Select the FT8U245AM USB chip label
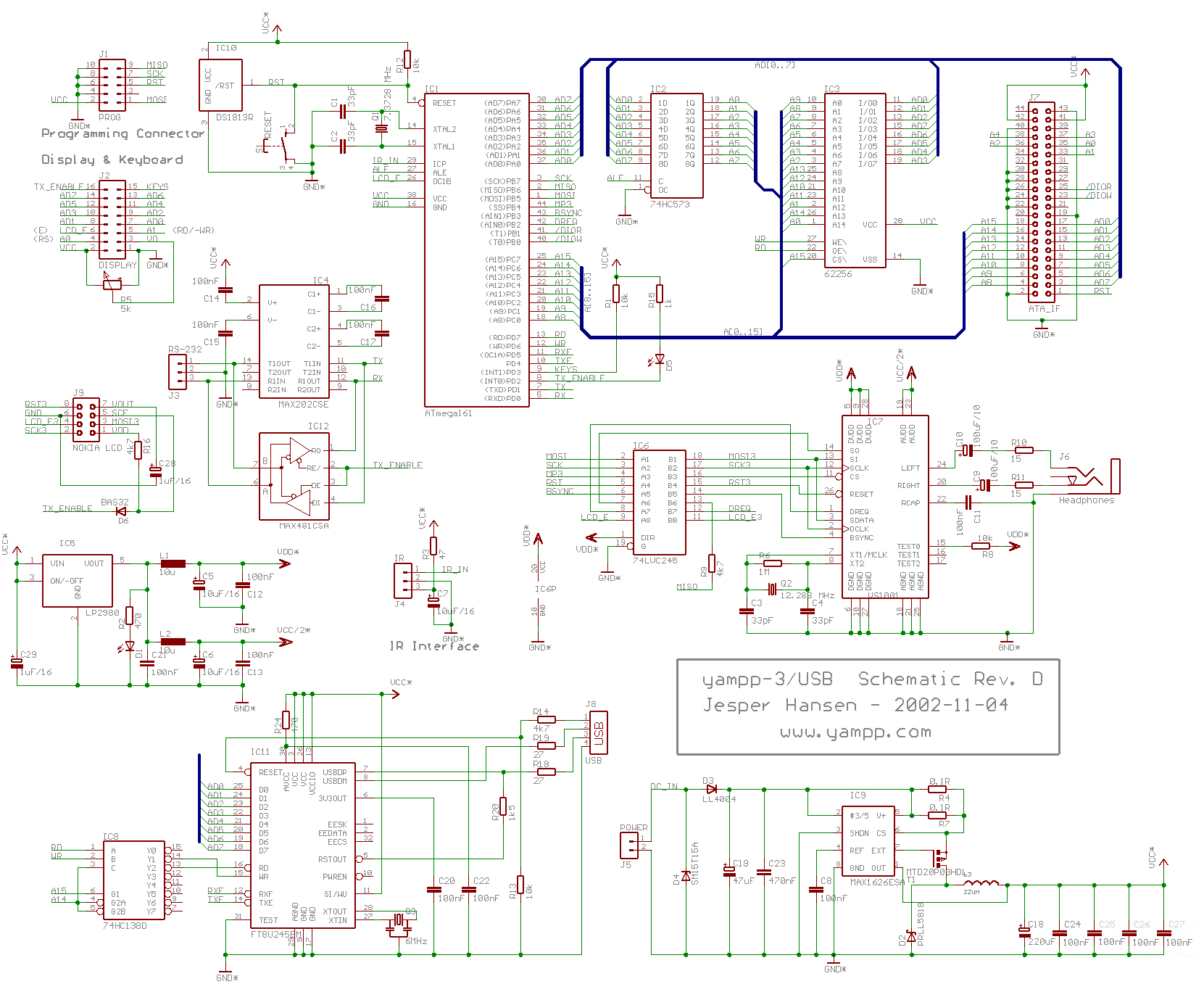 (x=275, y=935)
